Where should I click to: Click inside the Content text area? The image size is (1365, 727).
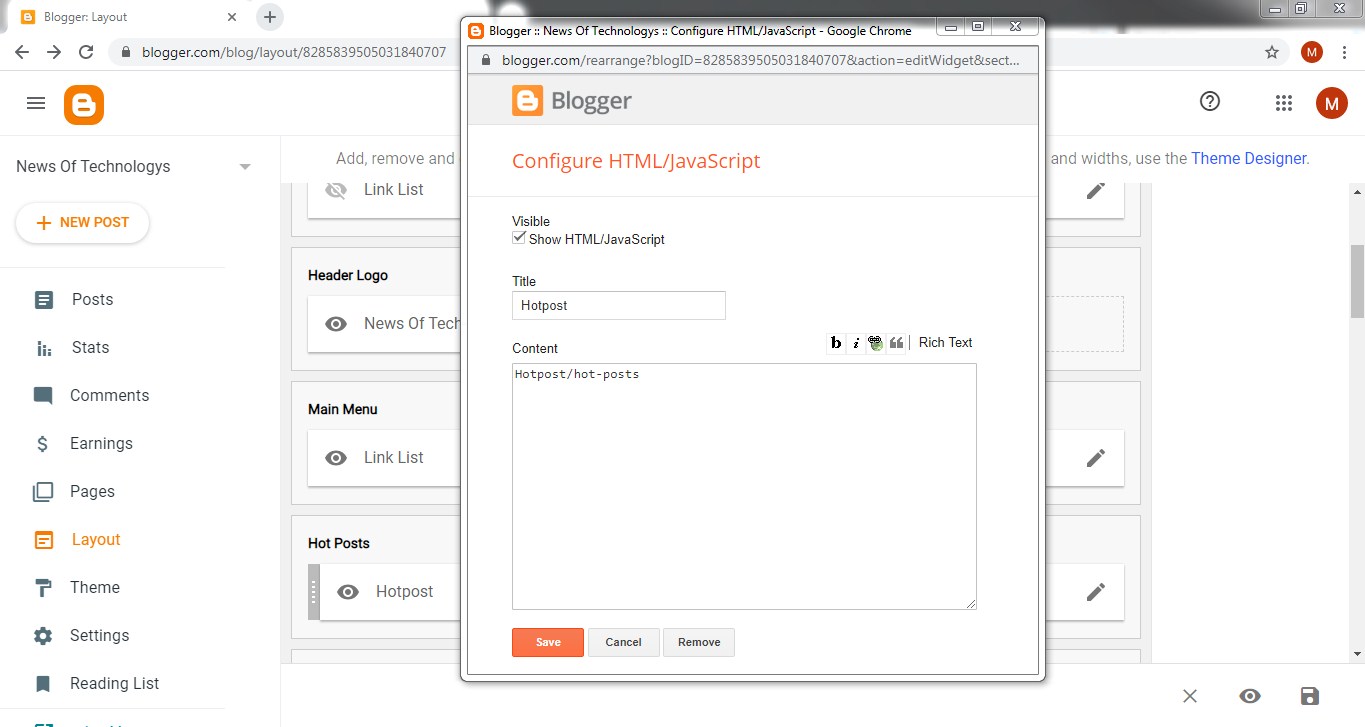click(x=744, y=487)
